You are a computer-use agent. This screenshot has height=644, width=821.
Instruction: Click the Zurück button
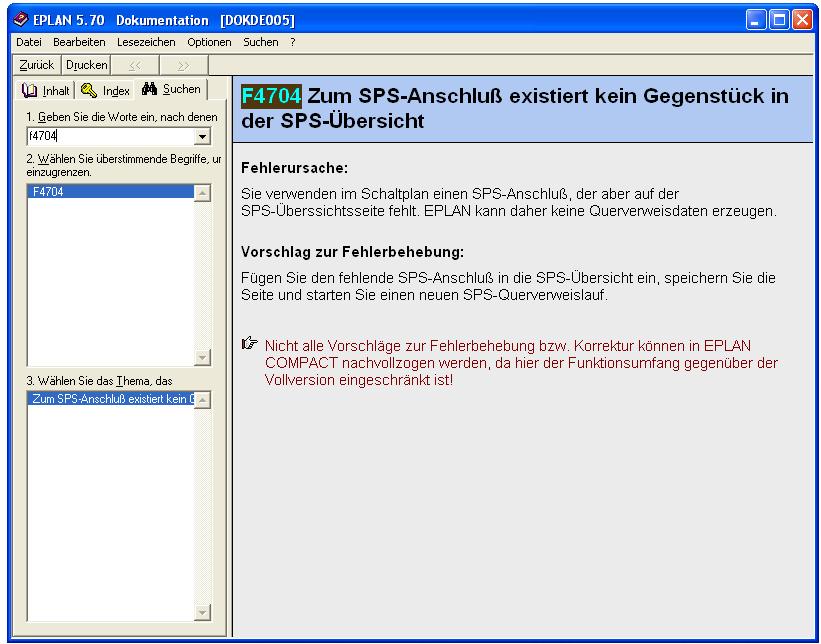[37, 65]
